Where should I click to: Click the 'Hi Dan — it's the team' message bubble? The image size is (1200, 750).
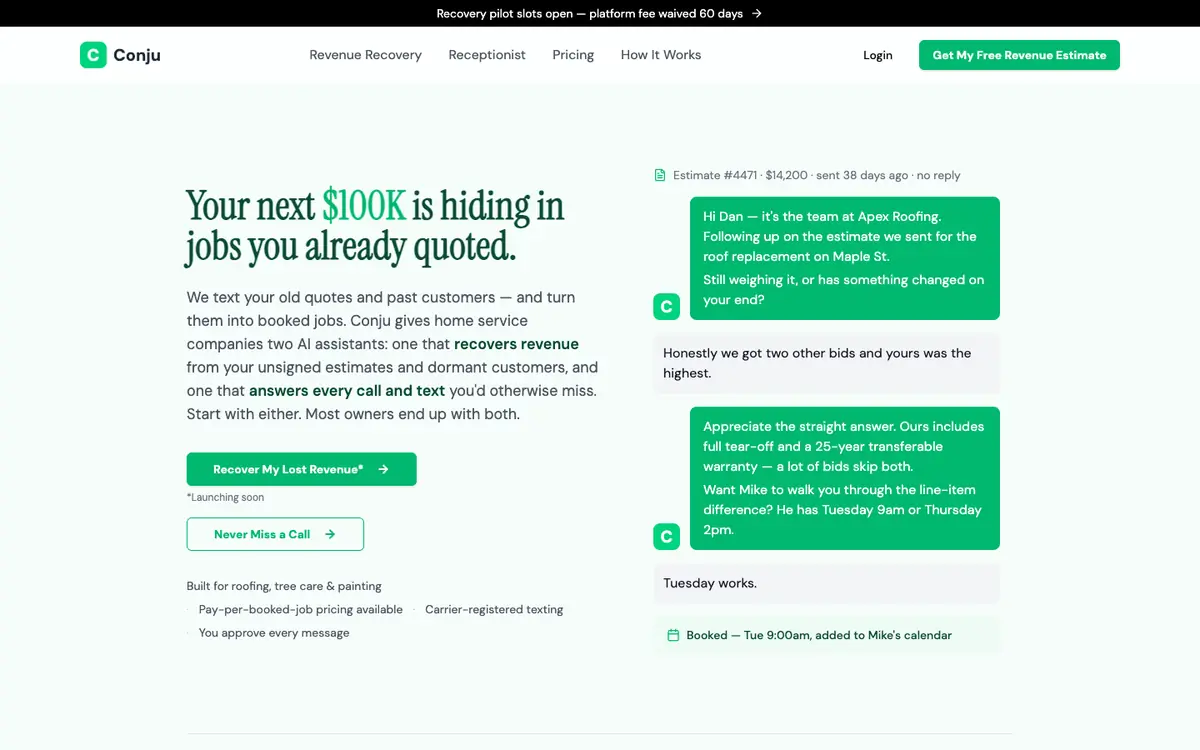pyautogui.click(x=845, y=258)
